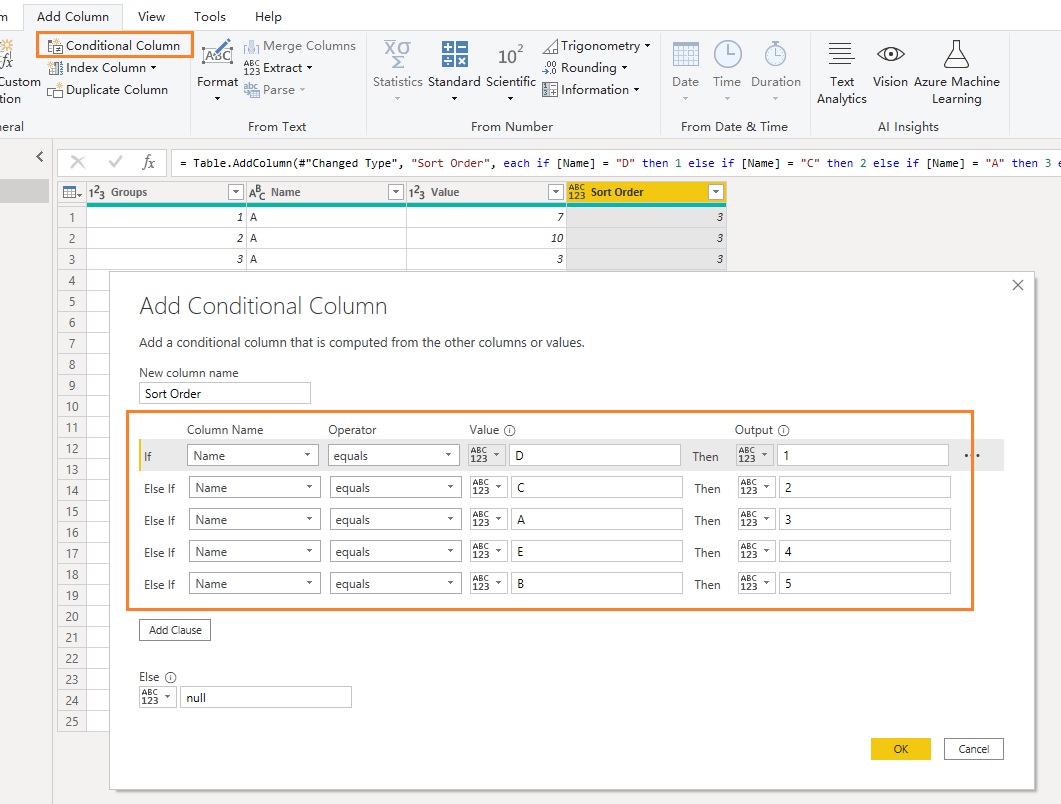
Task: Open the Column Name dropdown for the B clause
Action: point(254,583)
